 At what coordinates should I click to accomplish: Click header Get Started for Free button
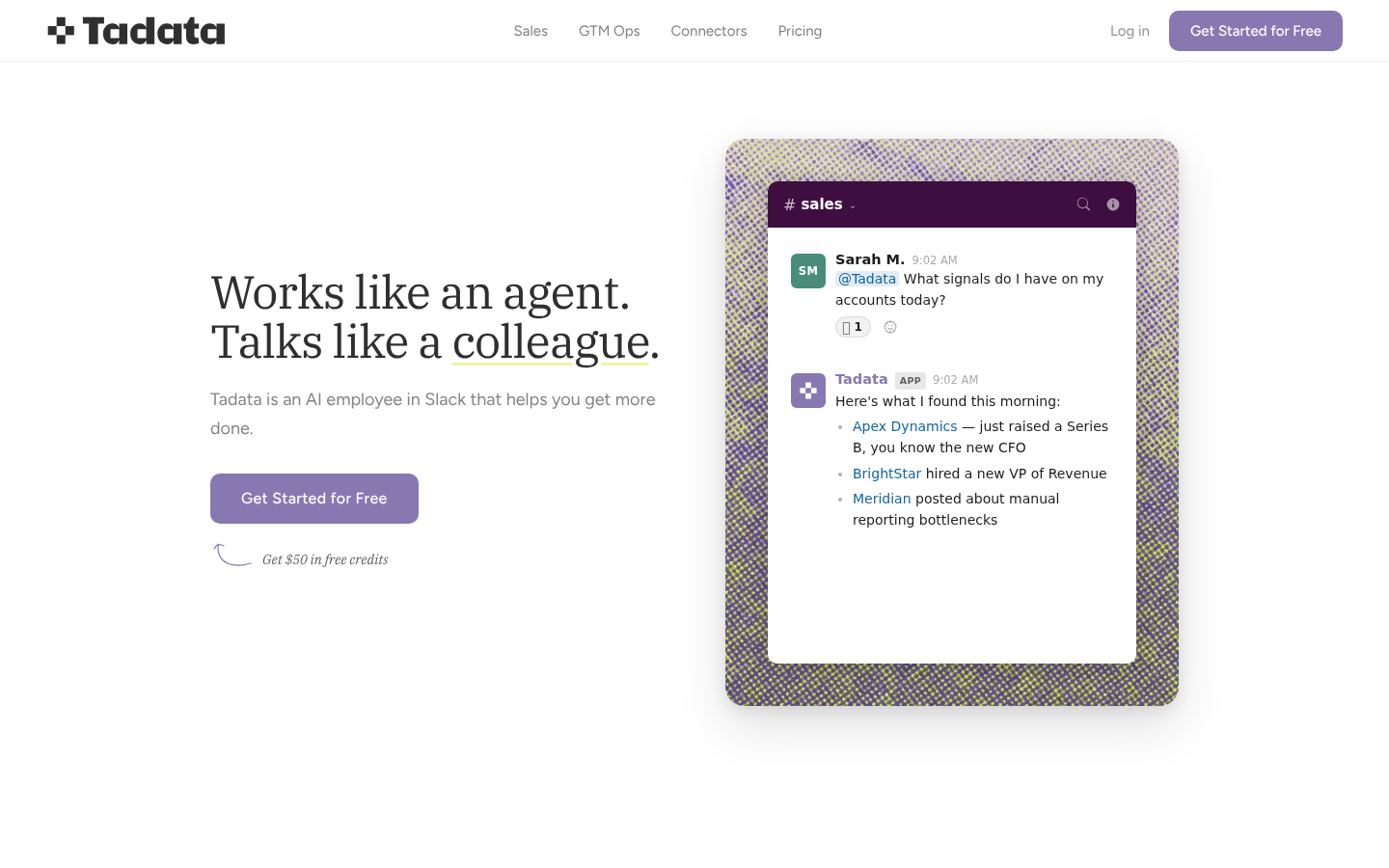tap(1256, 31)
